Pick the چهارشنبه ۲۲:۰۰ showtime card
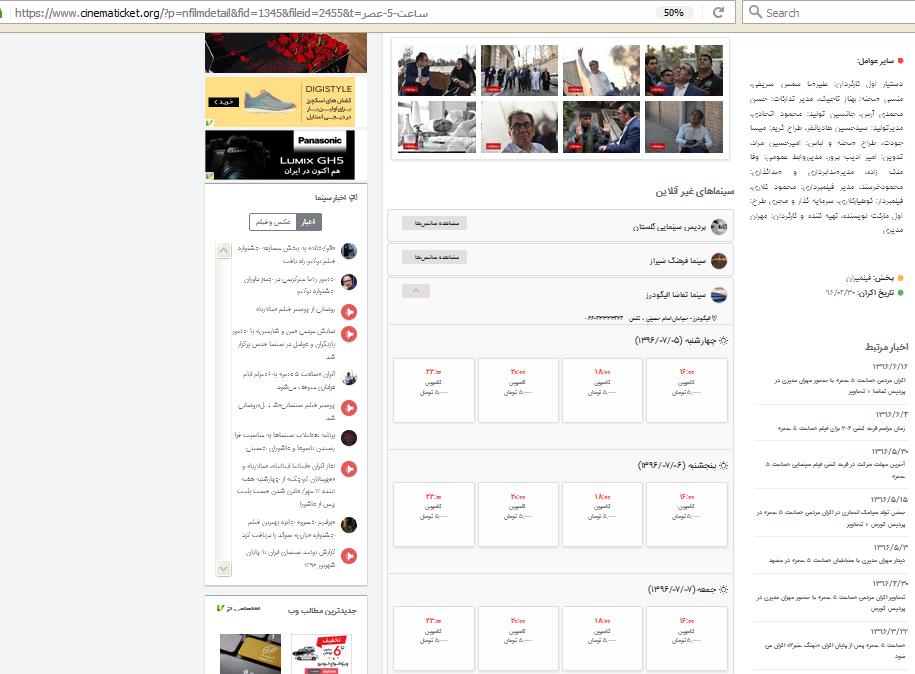 434,390
